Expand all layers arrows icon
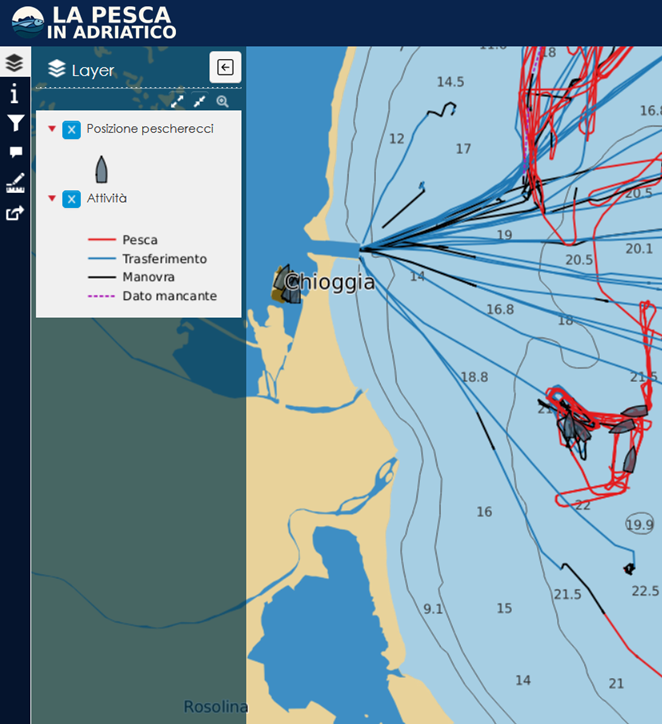Screen dimensions: 662x724 coord(177,102)
